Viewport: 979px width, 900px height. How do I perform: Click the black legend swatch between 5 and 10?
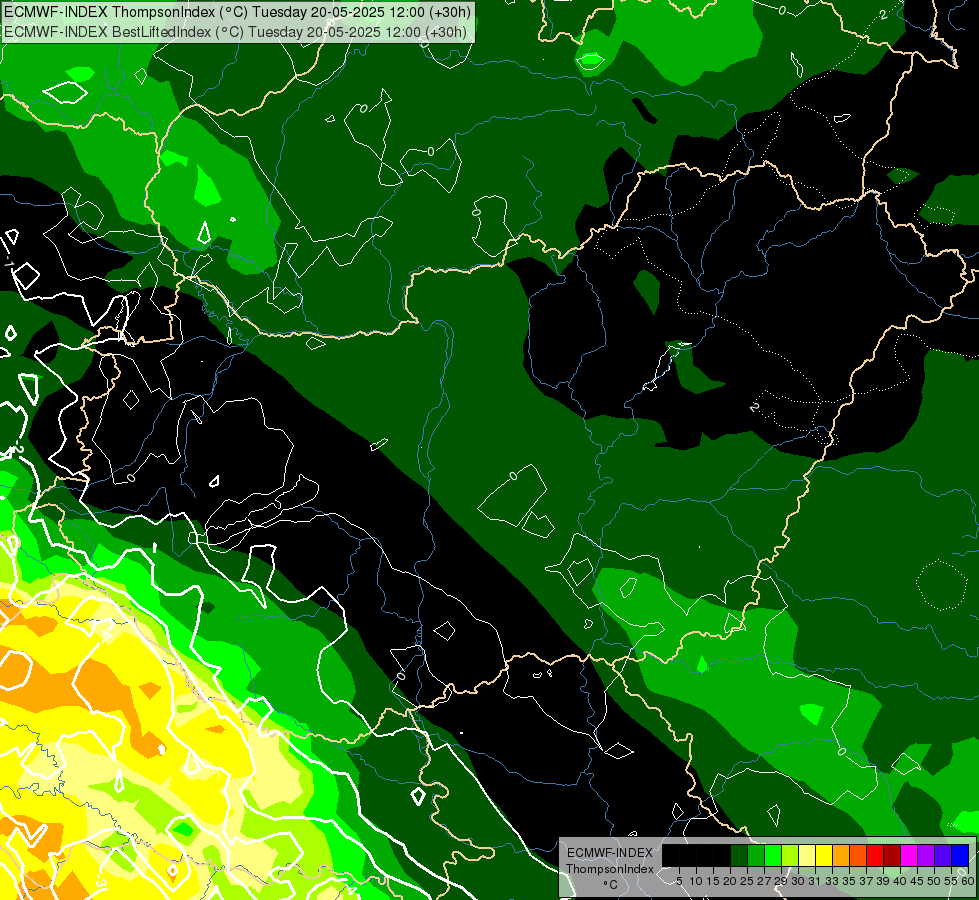(687, 855)
